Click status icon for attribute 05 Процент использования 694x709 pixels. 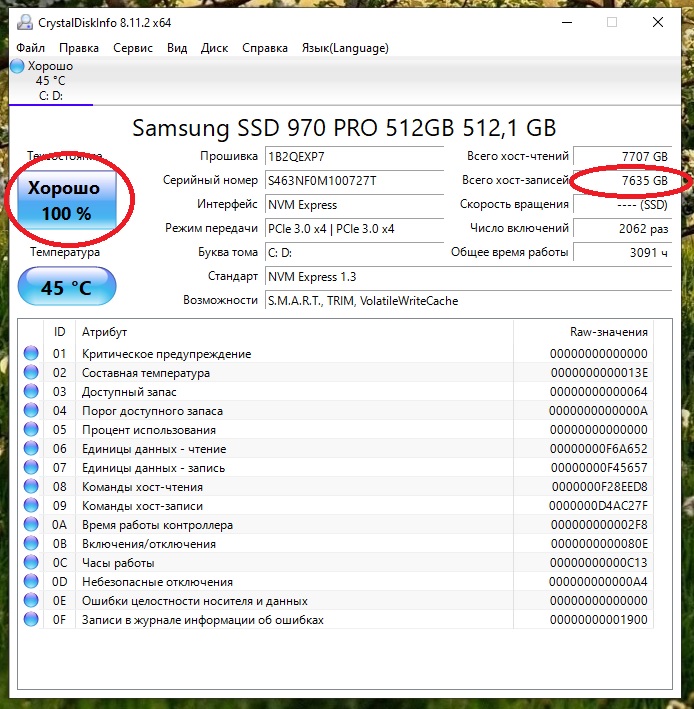point(31,429)
